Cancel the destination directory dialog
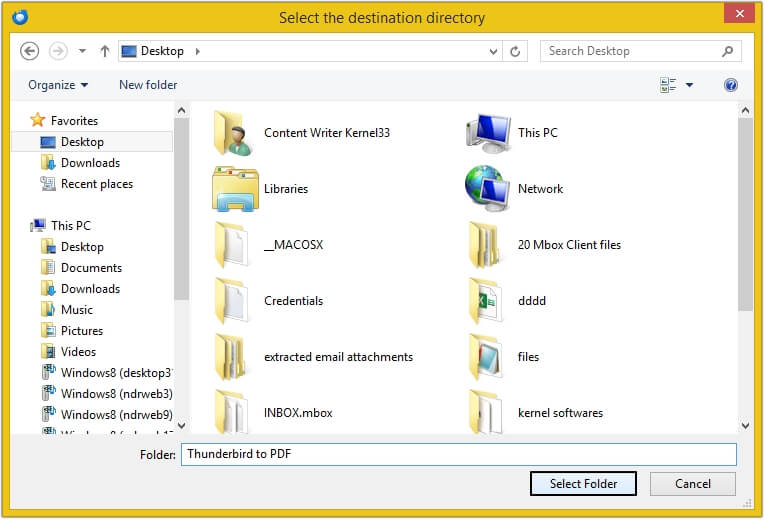 click(x=693, y=483)
